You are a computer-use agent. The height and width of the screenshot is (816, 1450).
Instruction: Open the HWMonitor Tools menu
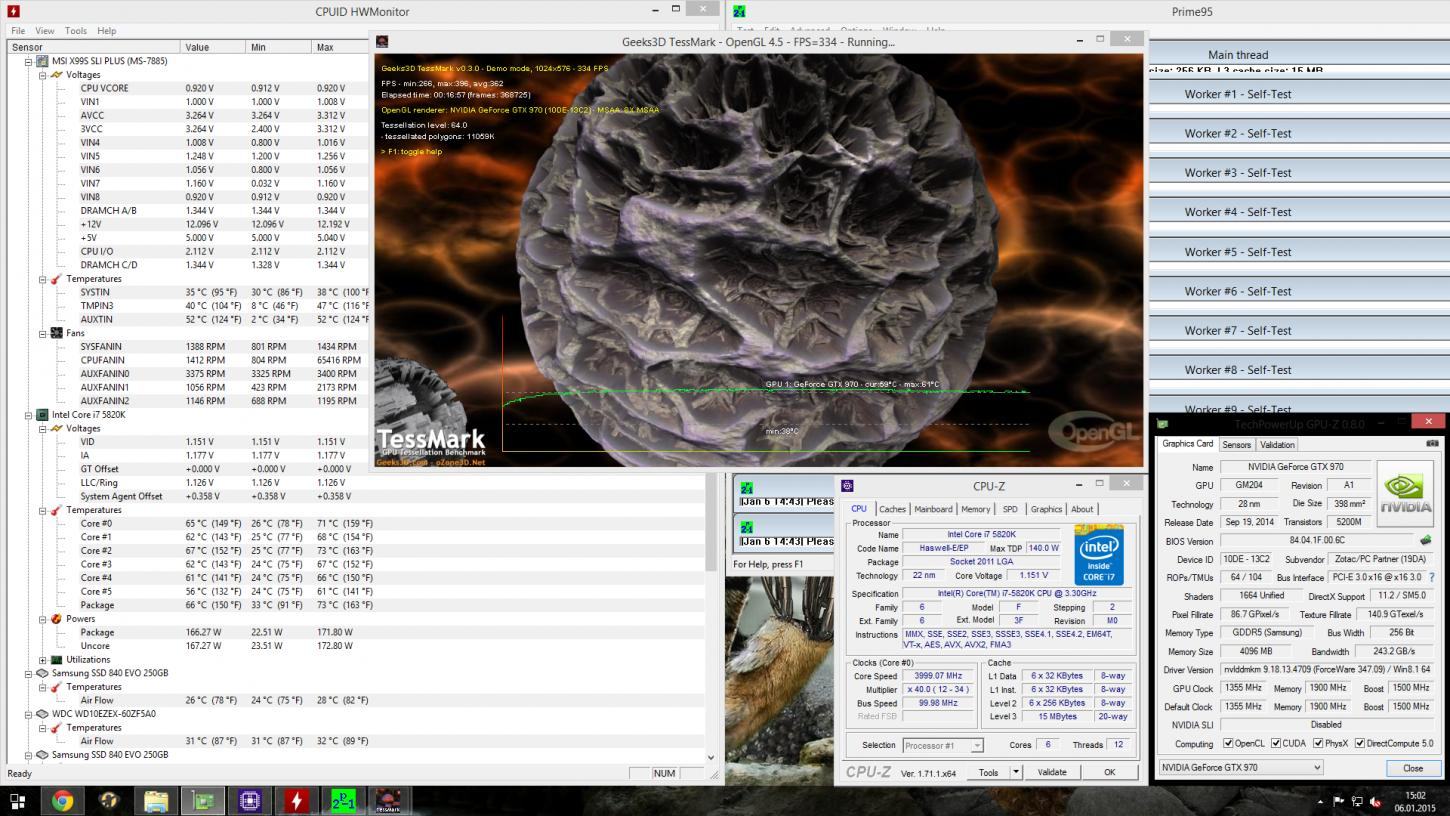point(76,31)
